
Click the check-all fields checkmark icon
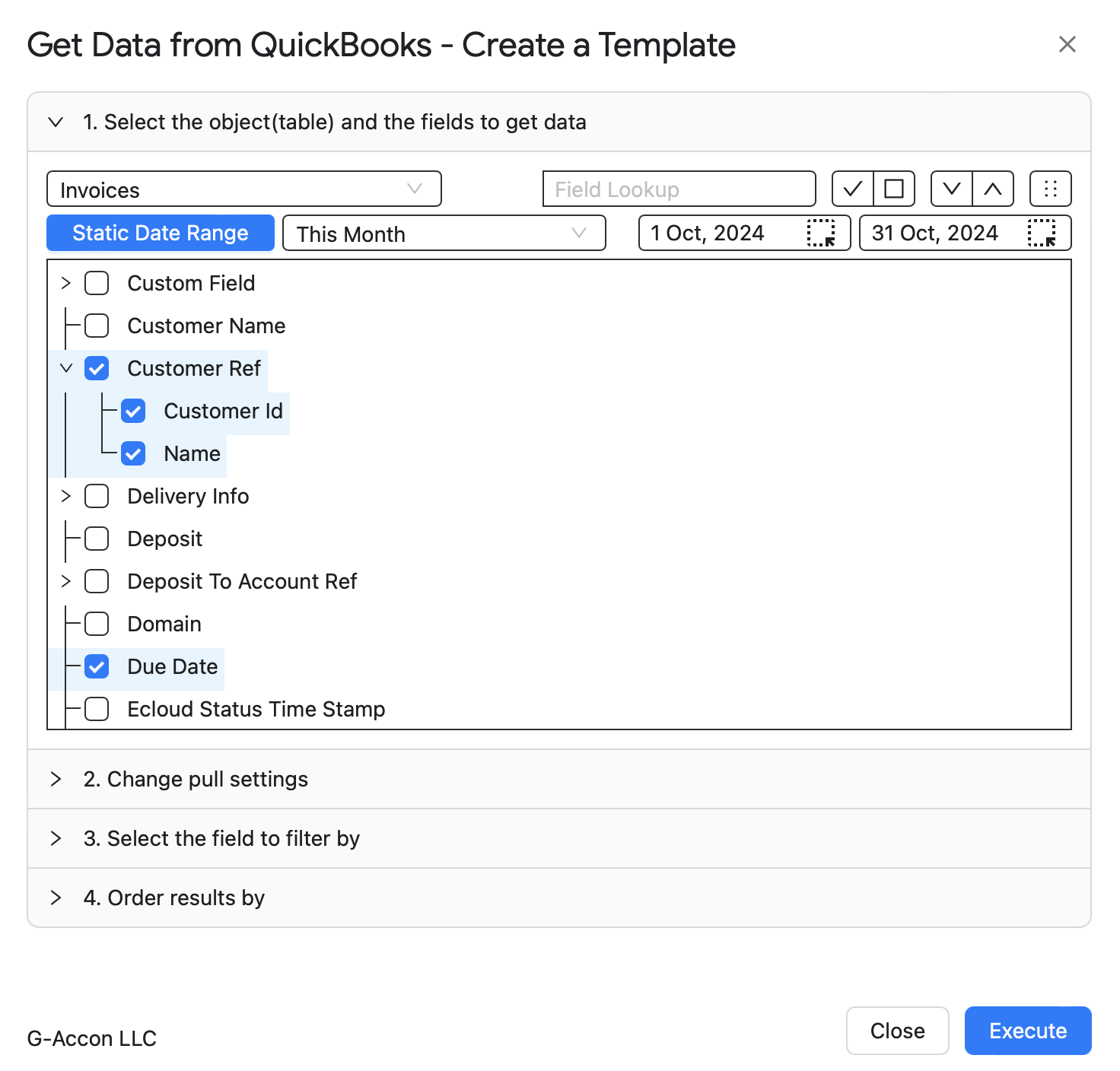[853, 189]
